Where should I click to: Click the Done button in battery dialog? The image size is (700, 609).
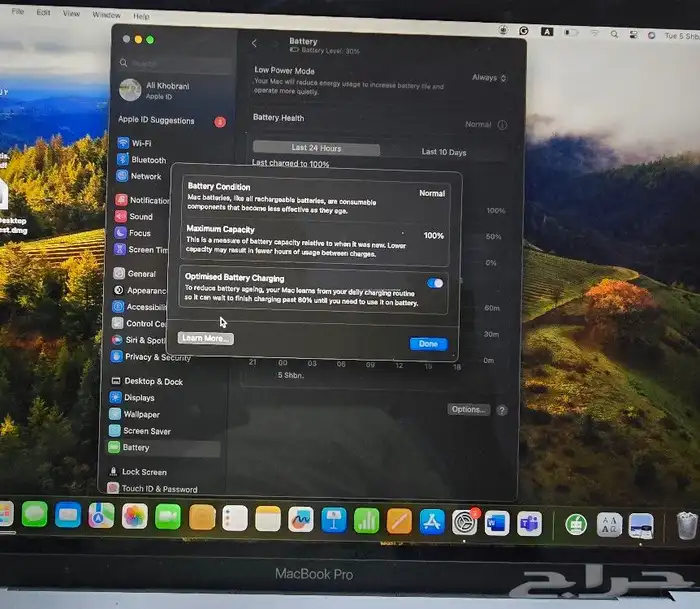click(428, 344)
